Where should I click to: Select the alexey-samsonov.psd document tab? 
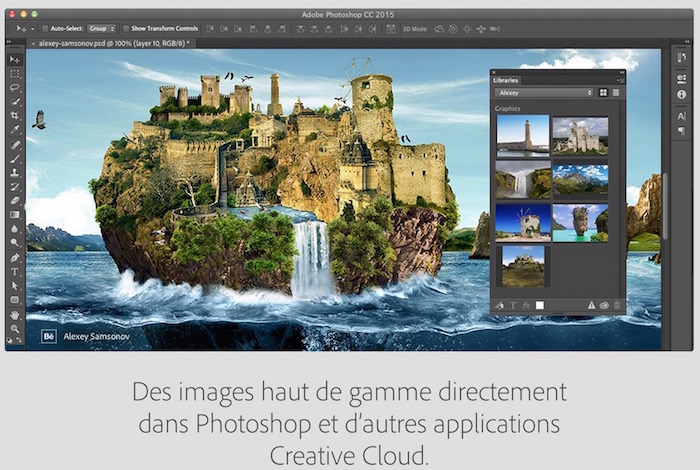(x=112, y=45)
